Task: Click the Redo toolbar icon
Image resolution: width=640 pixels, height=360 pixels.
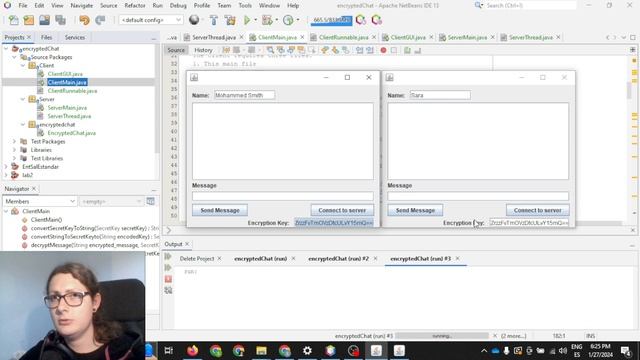Action: click(x=100, y=20)
